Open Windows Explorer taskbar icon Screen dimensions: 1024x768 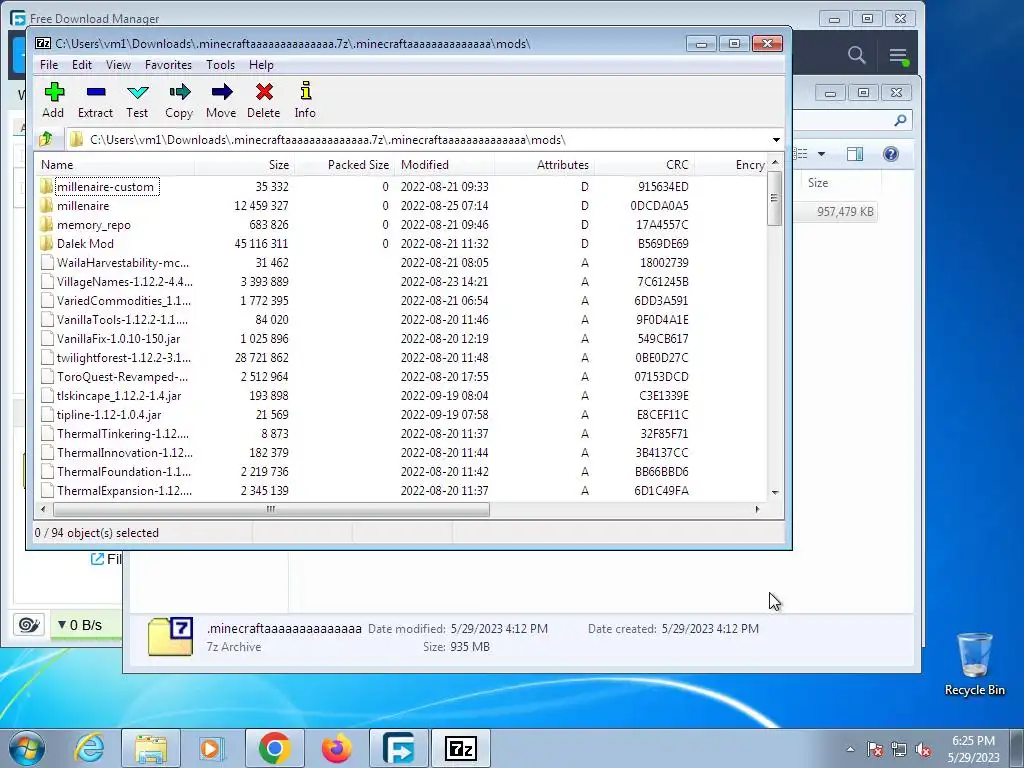(151, 748)
